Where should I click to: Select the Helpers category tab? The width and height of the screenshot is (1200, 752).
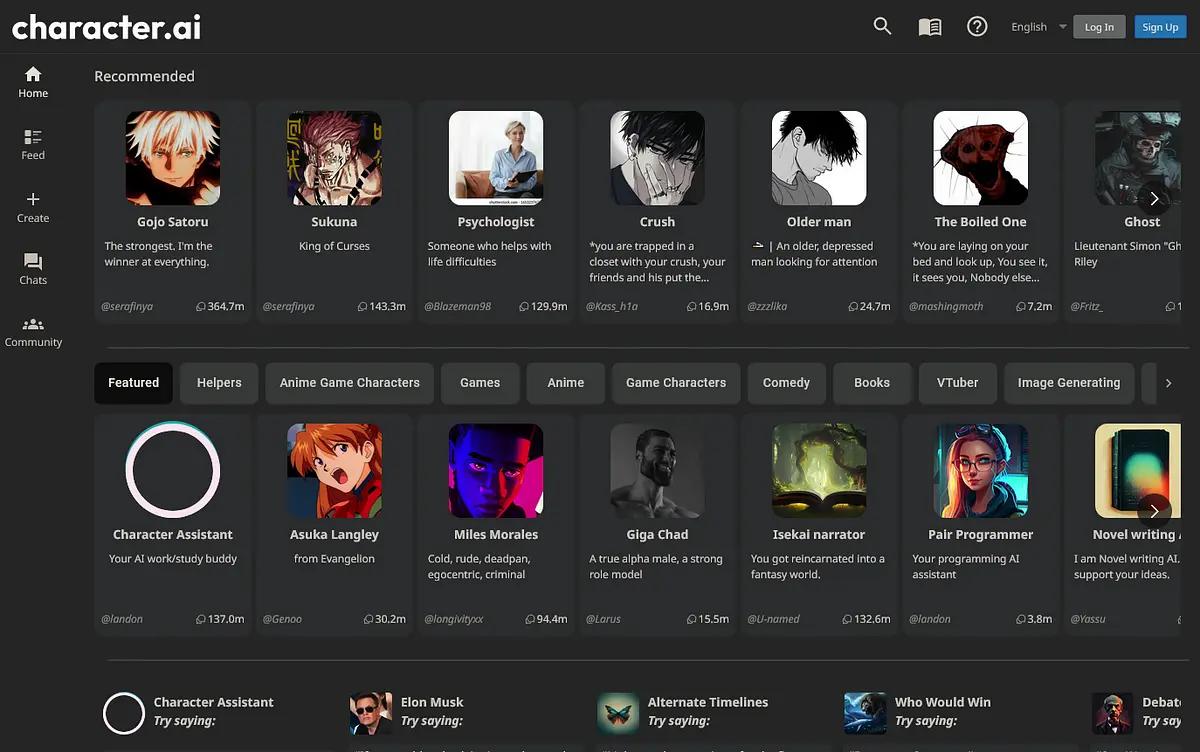(219, 383)
